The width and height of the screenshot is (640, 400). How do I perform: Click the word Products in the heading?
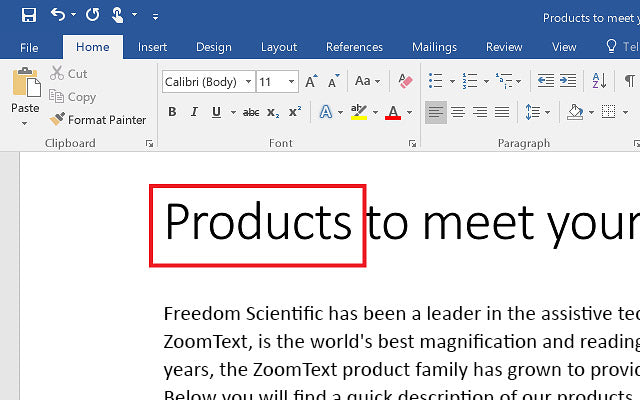(257, 221)
